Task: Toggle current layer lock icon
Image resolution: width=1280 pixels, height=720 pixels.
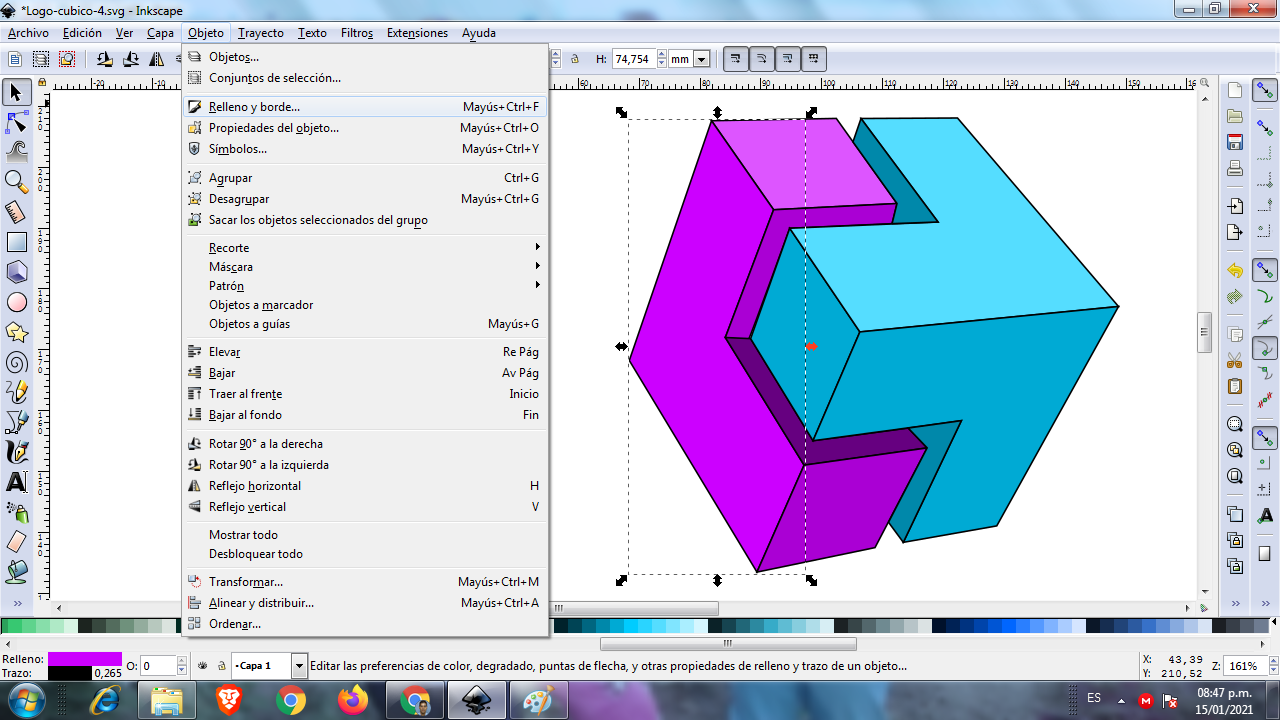Action: point(221,665)
